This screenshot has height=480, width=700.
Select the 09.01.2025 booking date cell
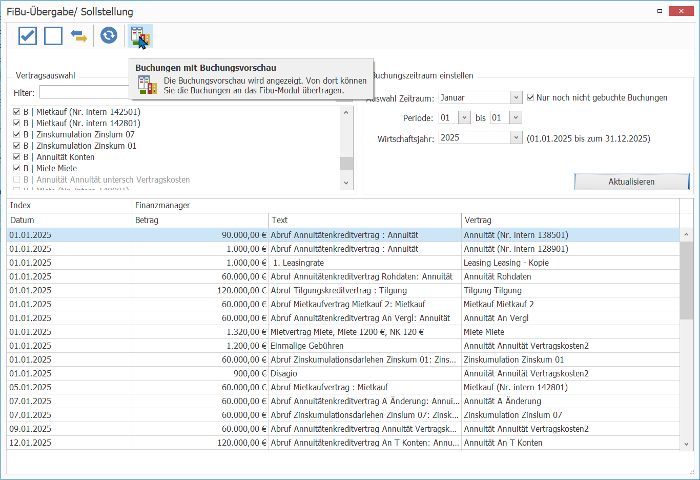click(69, 429)
